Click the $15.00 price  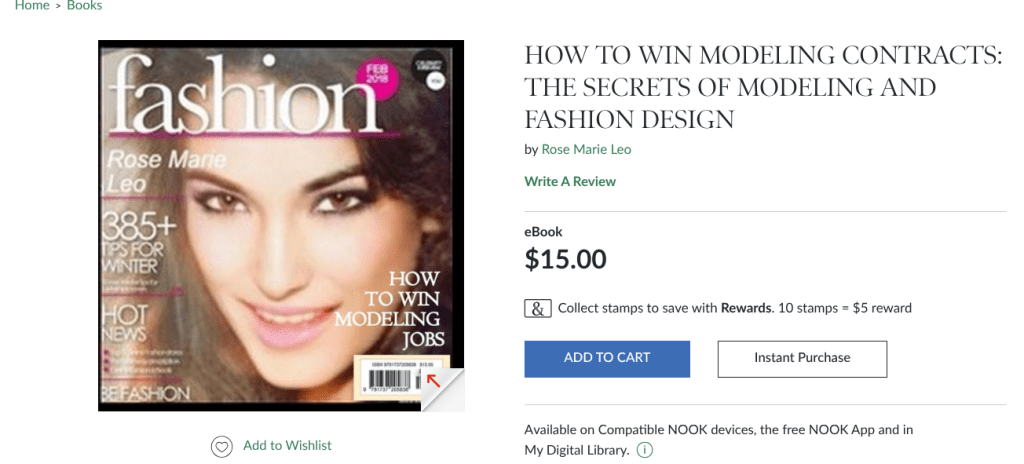coord(566,259)
